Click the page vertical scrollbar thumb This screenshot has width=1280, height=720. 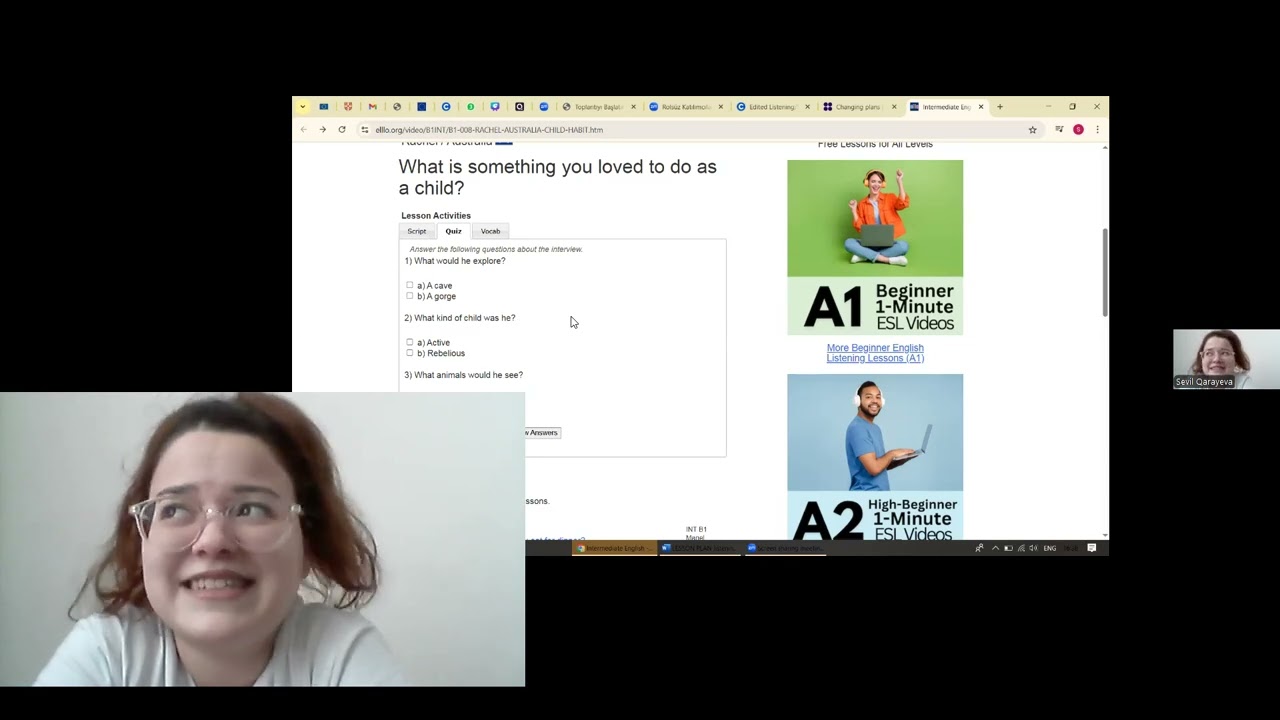(1104, 272)
